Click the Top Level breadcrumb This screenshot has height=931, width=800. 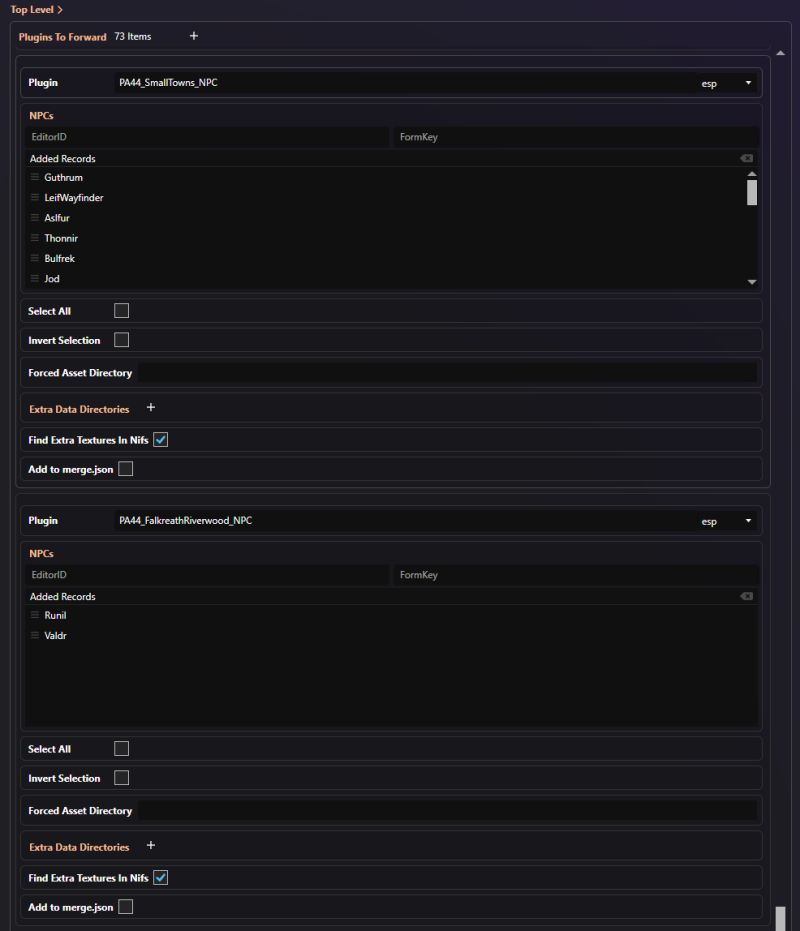32,9
